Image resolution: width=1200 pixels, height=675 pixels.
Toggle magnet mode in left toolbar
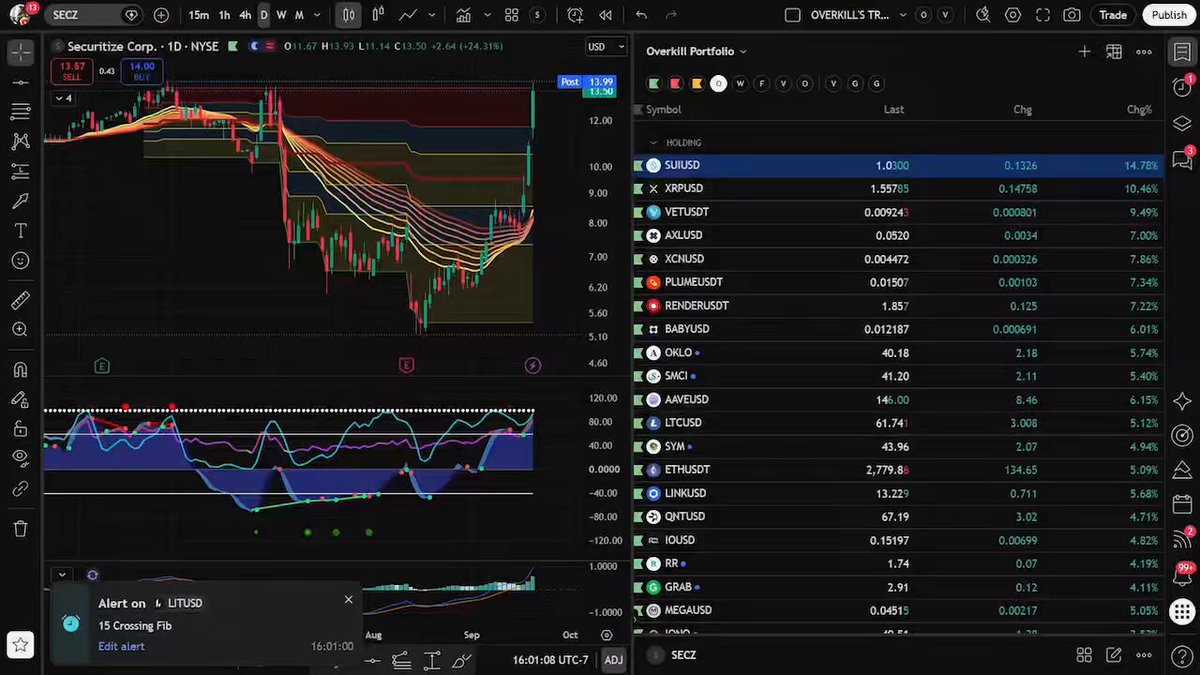pyautogui.click(x=20, y=369)
